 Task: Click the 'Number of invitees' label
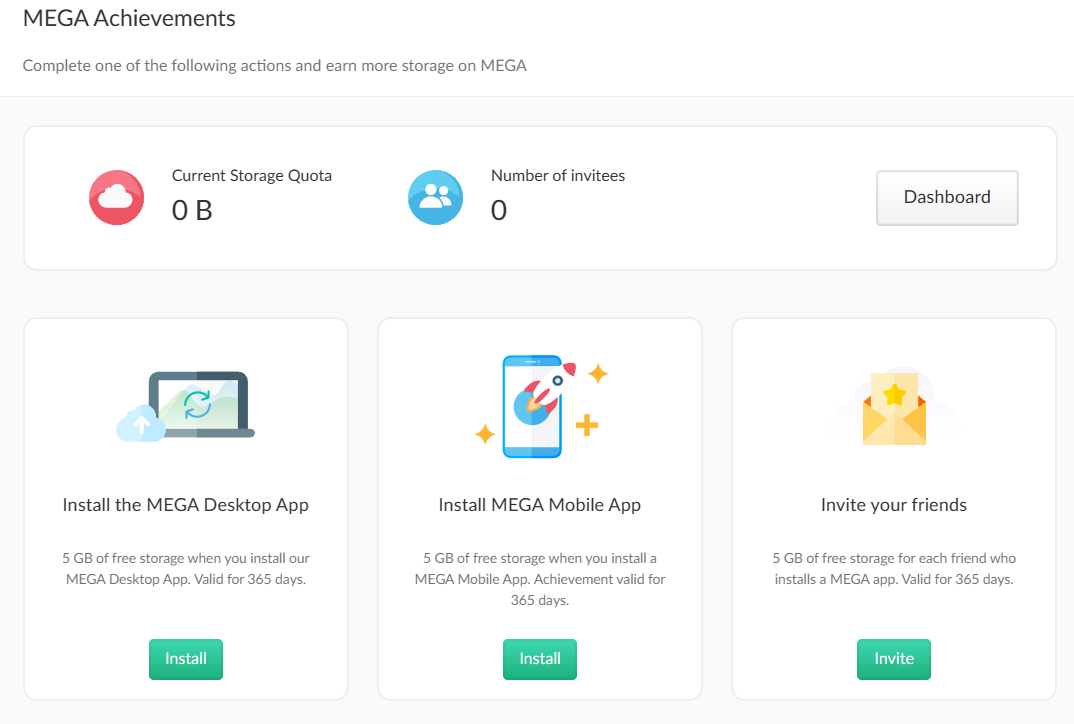pyautogui.click(x=558, y=175)
